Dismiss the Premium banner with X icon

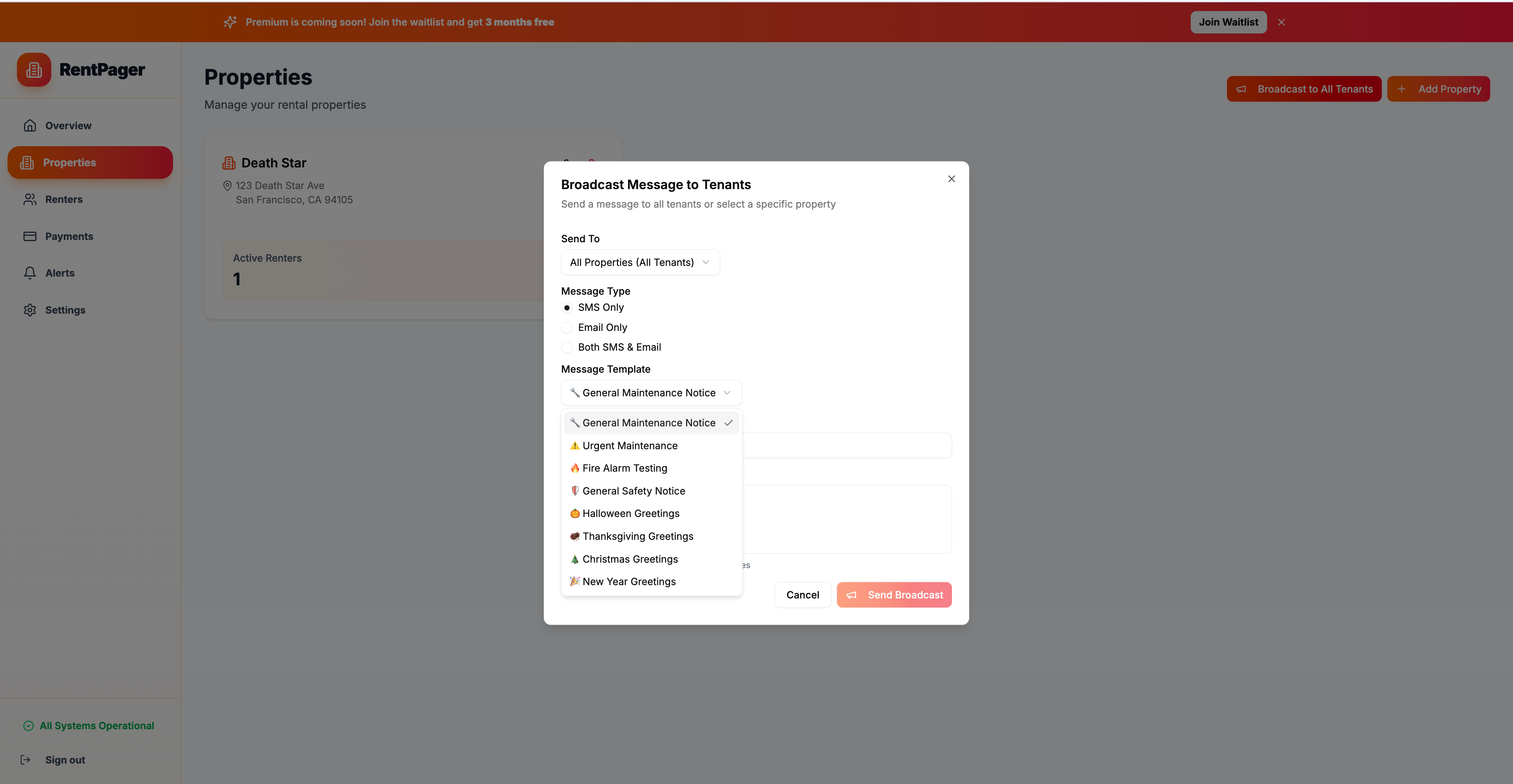pos(1281,22)
